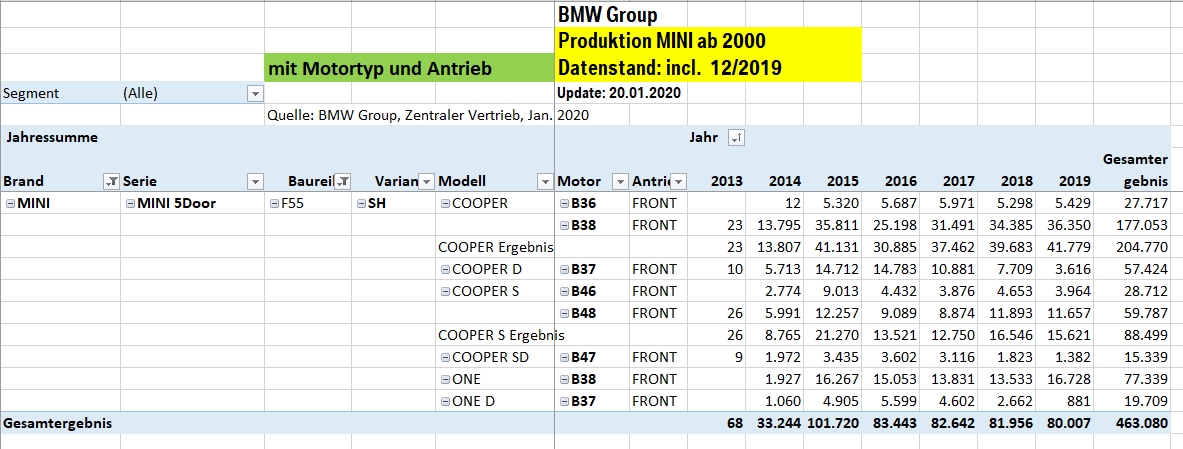Collapse the ONE D model group
Screen dimensions: 1183x449
[445, 402]
